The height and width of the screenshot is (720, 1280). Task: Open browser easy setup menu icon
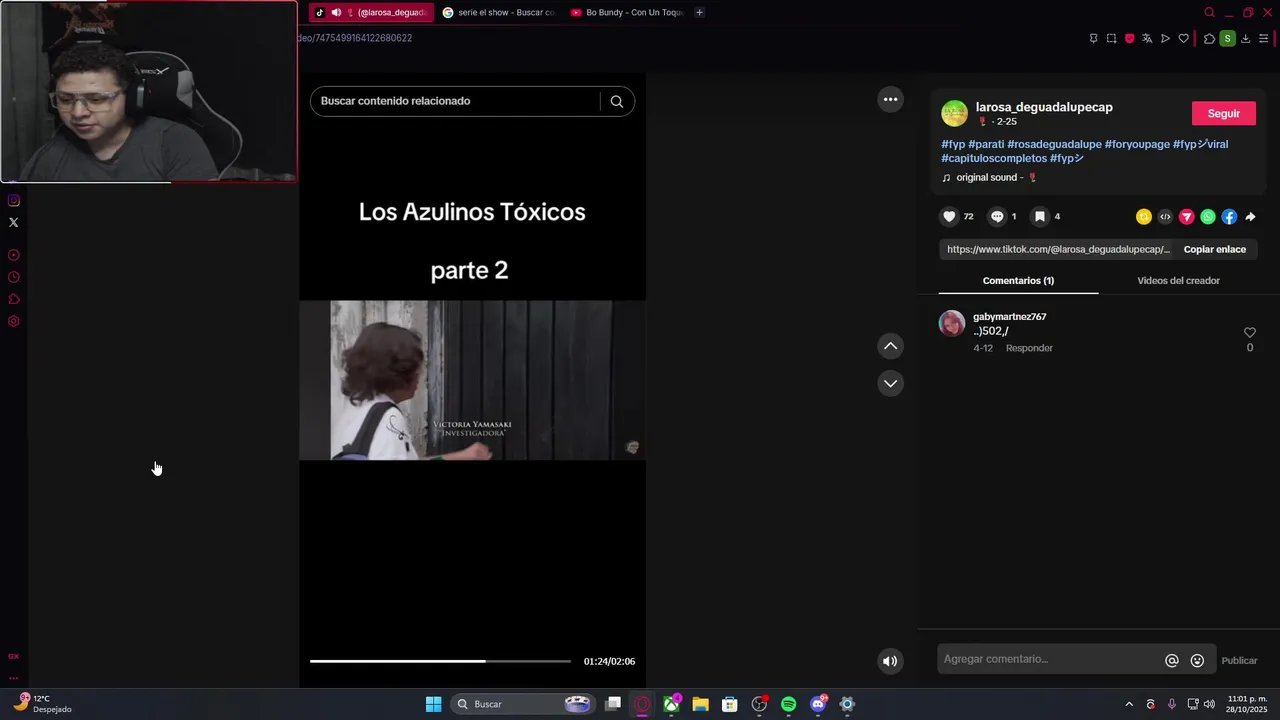(x=1263, y=38)
